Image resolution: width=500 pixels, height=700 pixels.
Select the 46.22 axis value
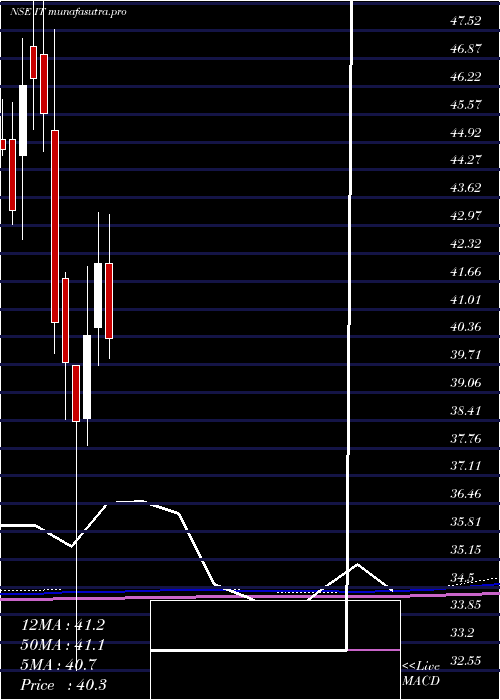[465, 76]
